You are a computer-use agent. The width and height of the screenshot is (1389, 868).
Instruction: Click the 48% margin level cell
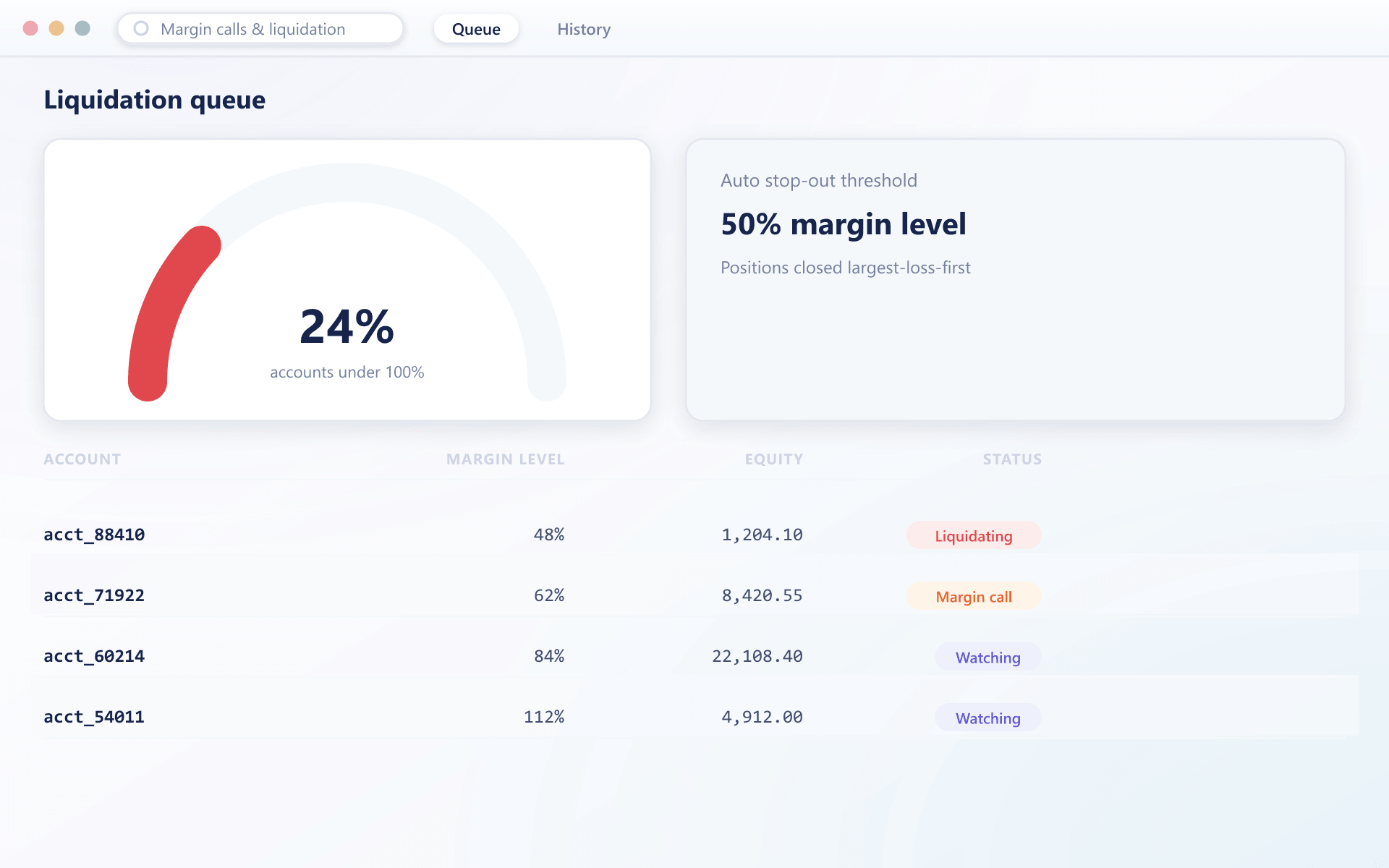point(549,535)
